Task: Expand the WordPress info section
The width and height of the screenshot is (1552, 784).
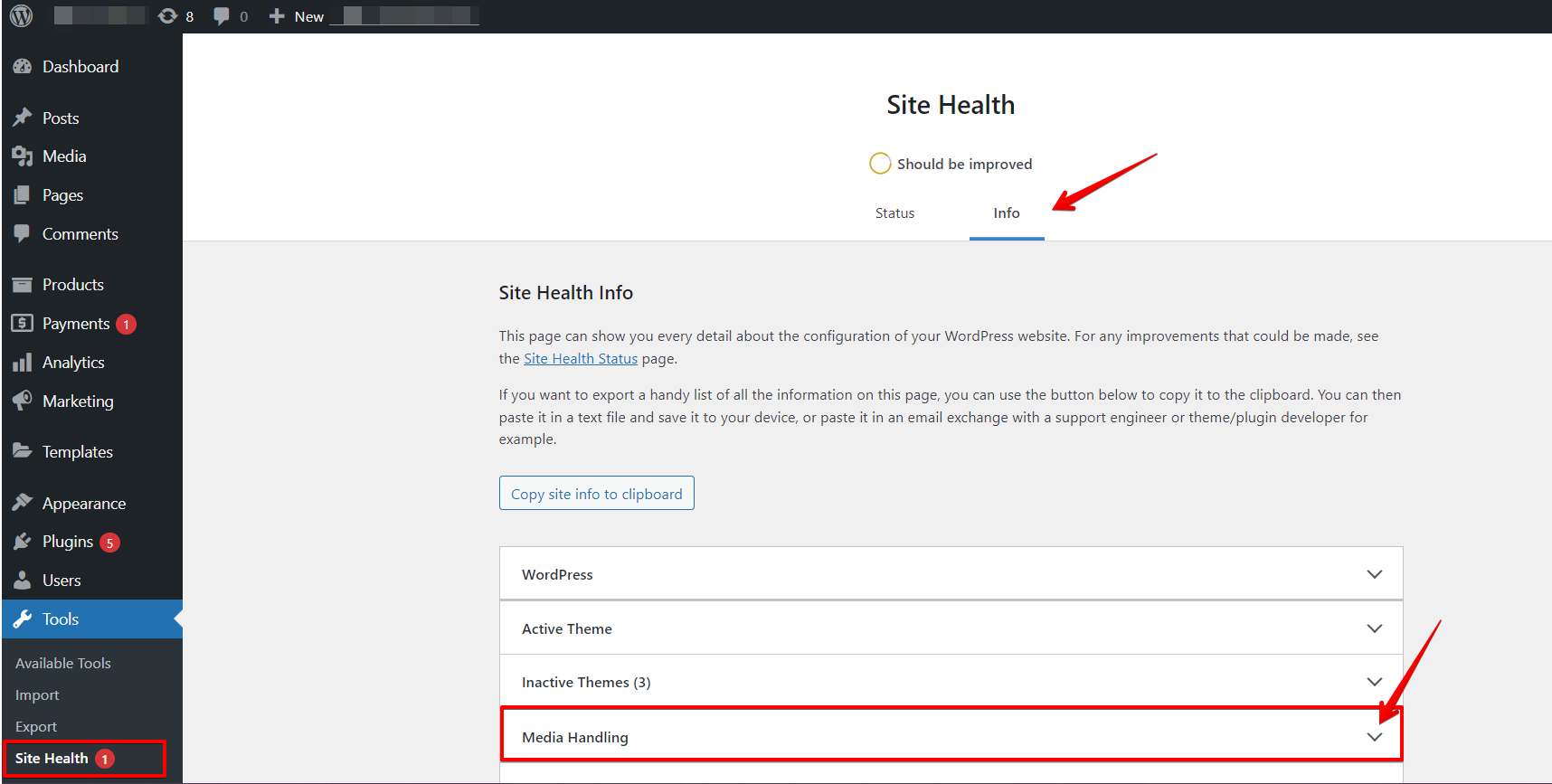Action: click(951, 574)
